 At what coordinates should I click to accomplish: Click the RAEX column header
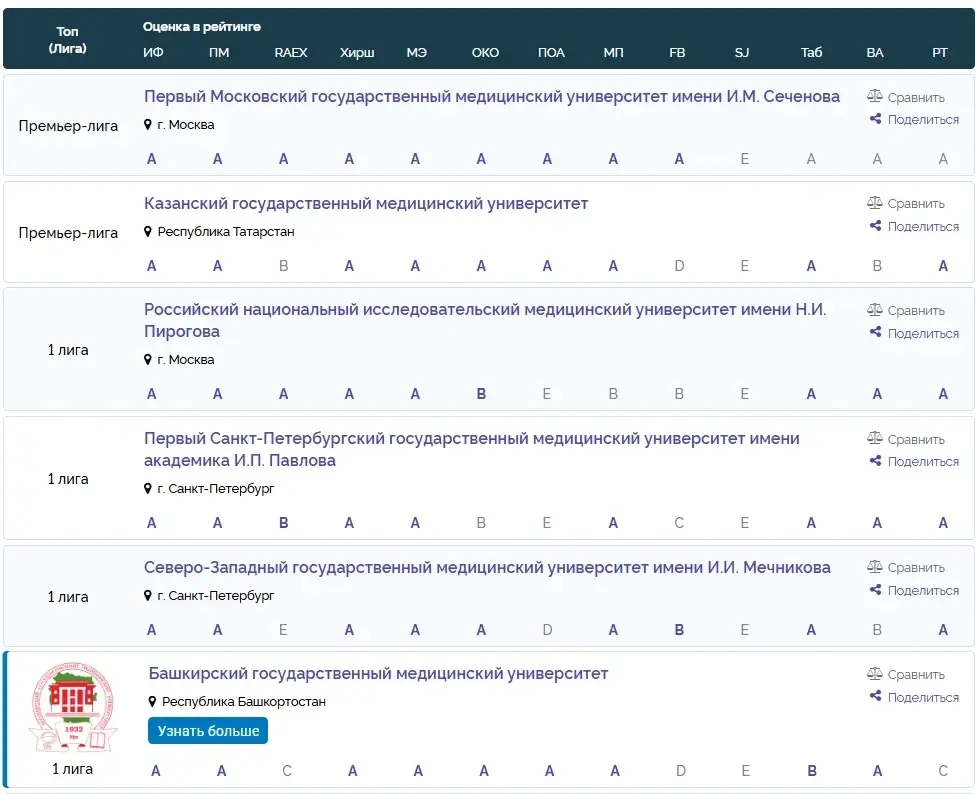[291, 53]
